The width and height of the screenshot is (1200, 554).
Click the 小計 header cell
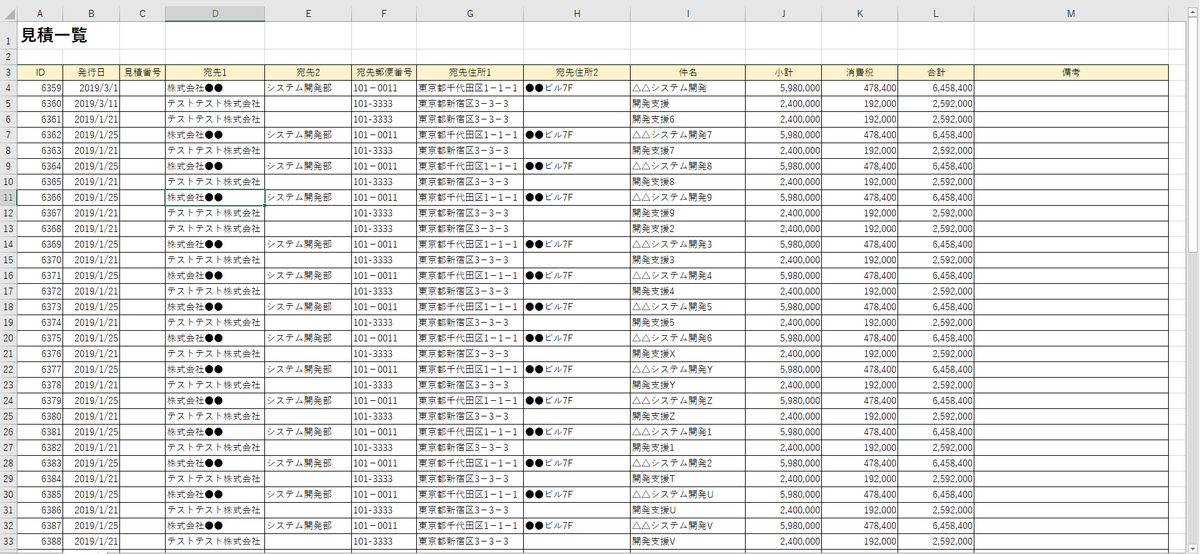point(784,73)
